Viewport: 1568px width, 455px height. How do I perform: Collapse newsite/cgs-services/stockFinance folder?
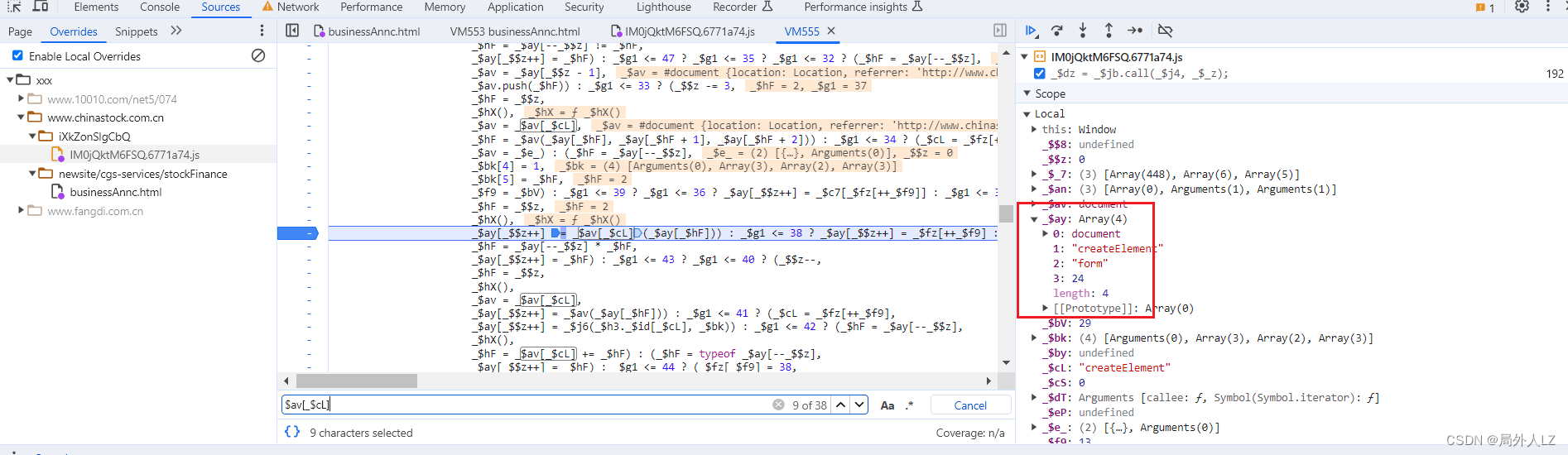[x=32, y=174]
